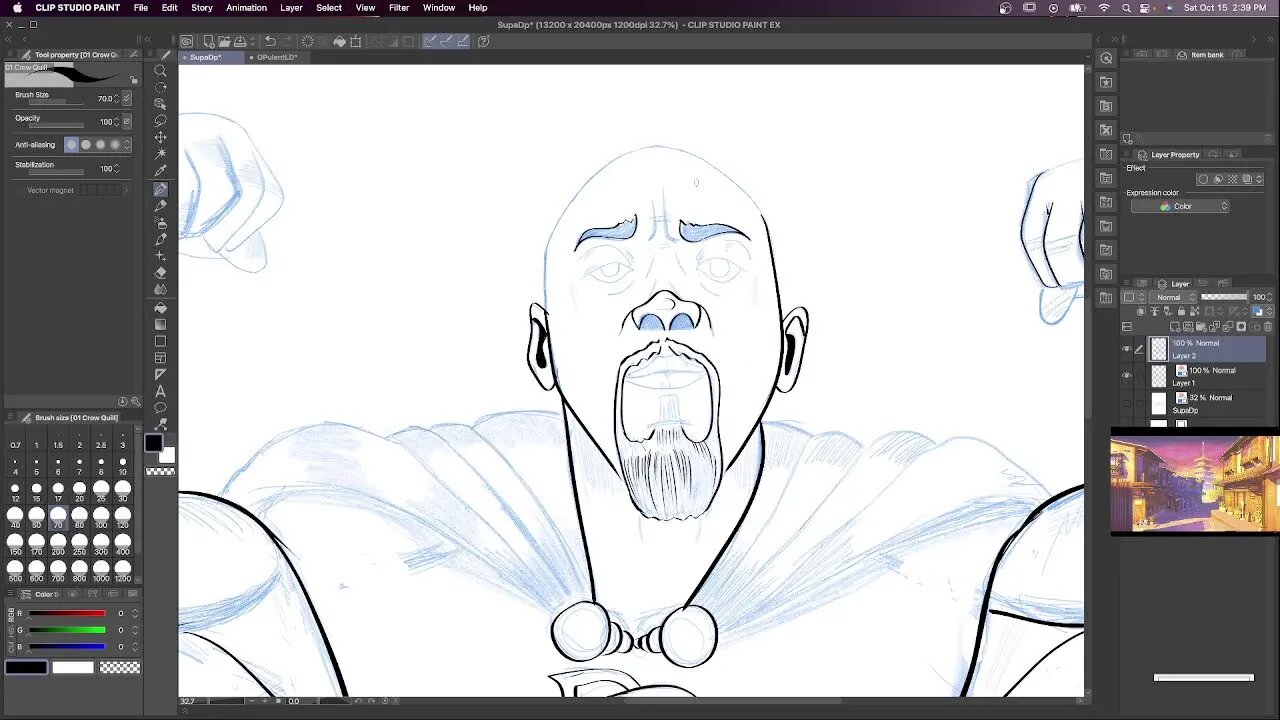The image size is (1280, 720).
Task: Select the Eraser tool
Action: (160, 272)
